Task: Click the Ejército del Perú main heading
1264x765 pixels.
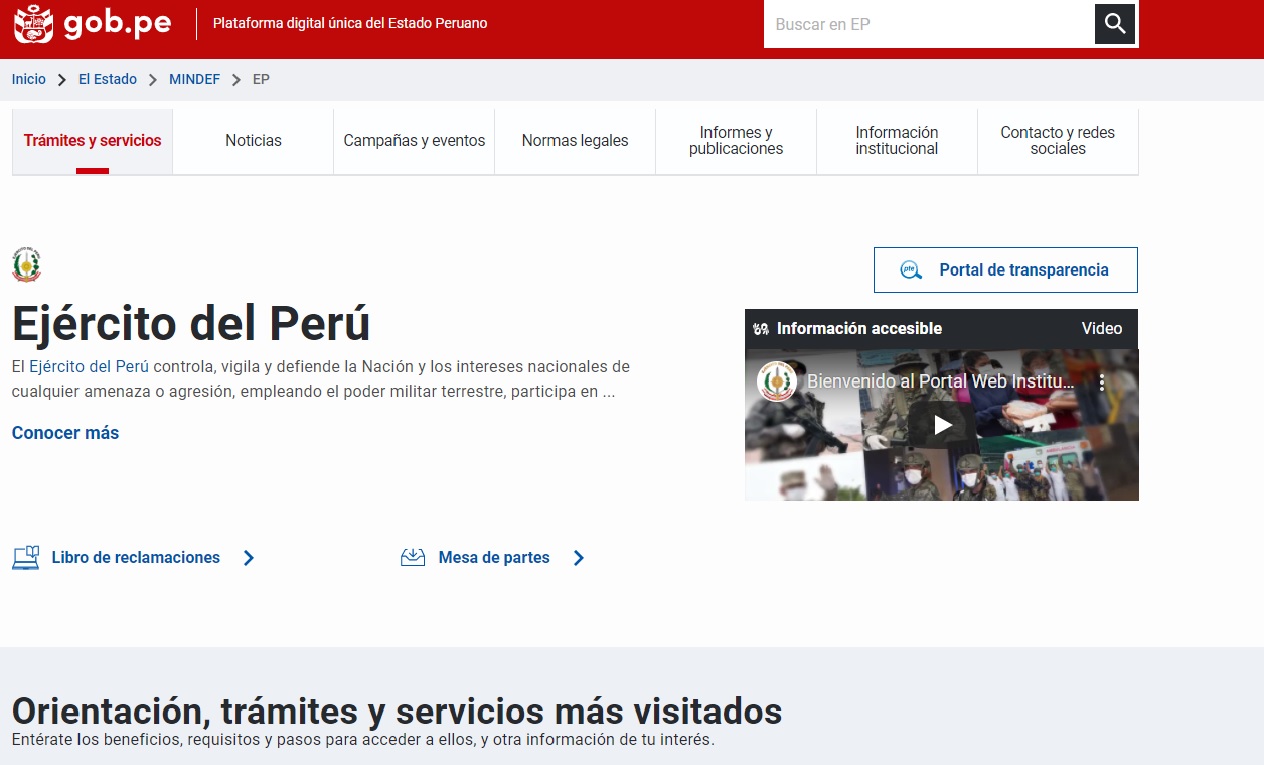Action: [x=191, y=323]
